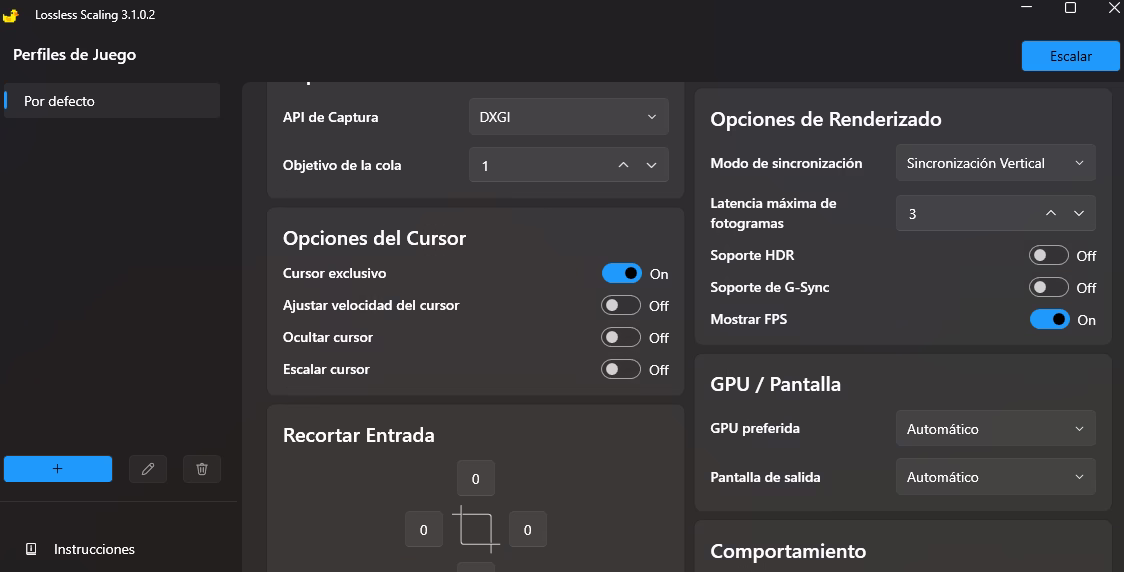Increase Objetivo de la cola with up arrow
The height and width of the screenshot is (572, 1124).
click(x=624, y=166)
